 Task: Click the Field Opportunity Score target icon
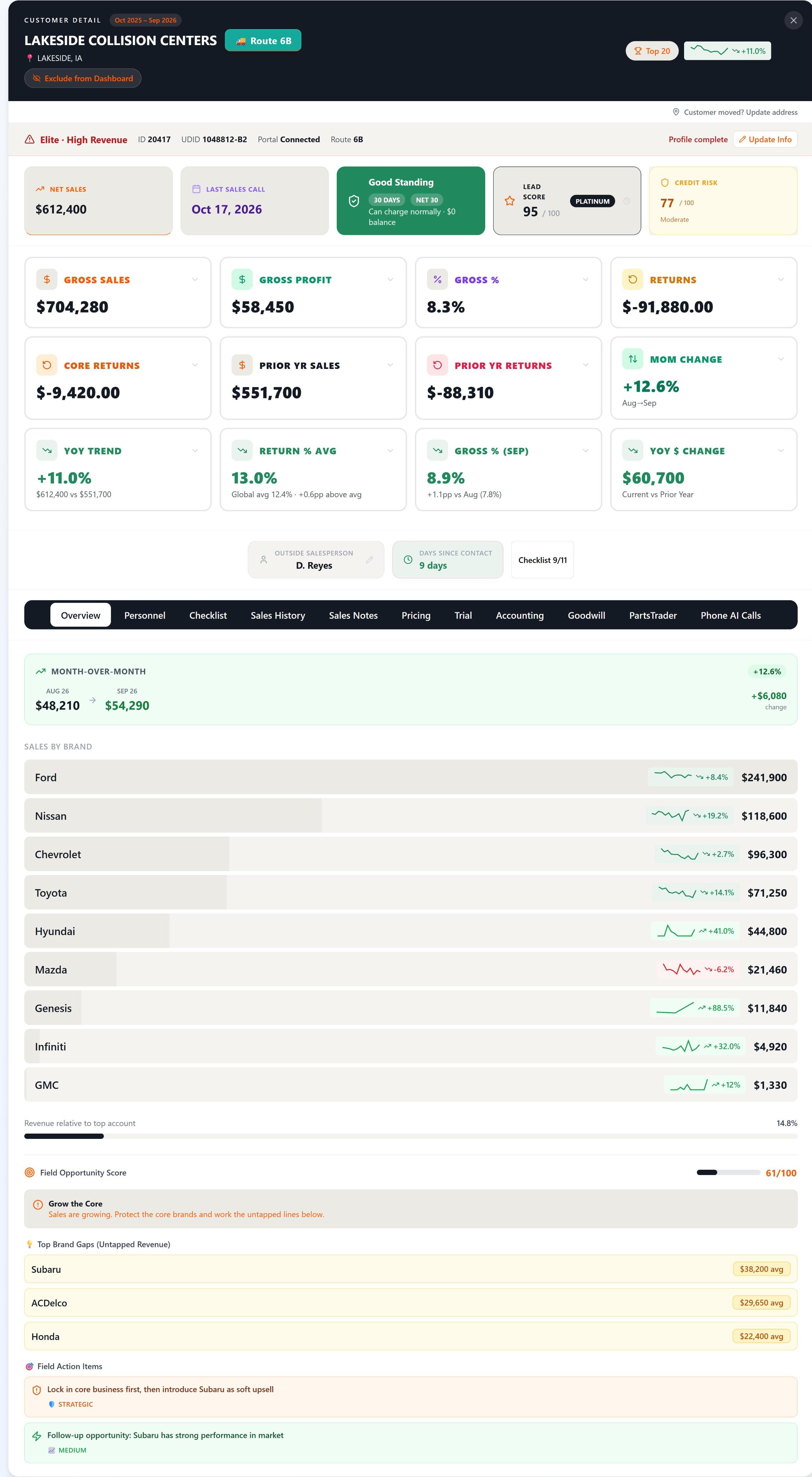(x=30, y=1172)
